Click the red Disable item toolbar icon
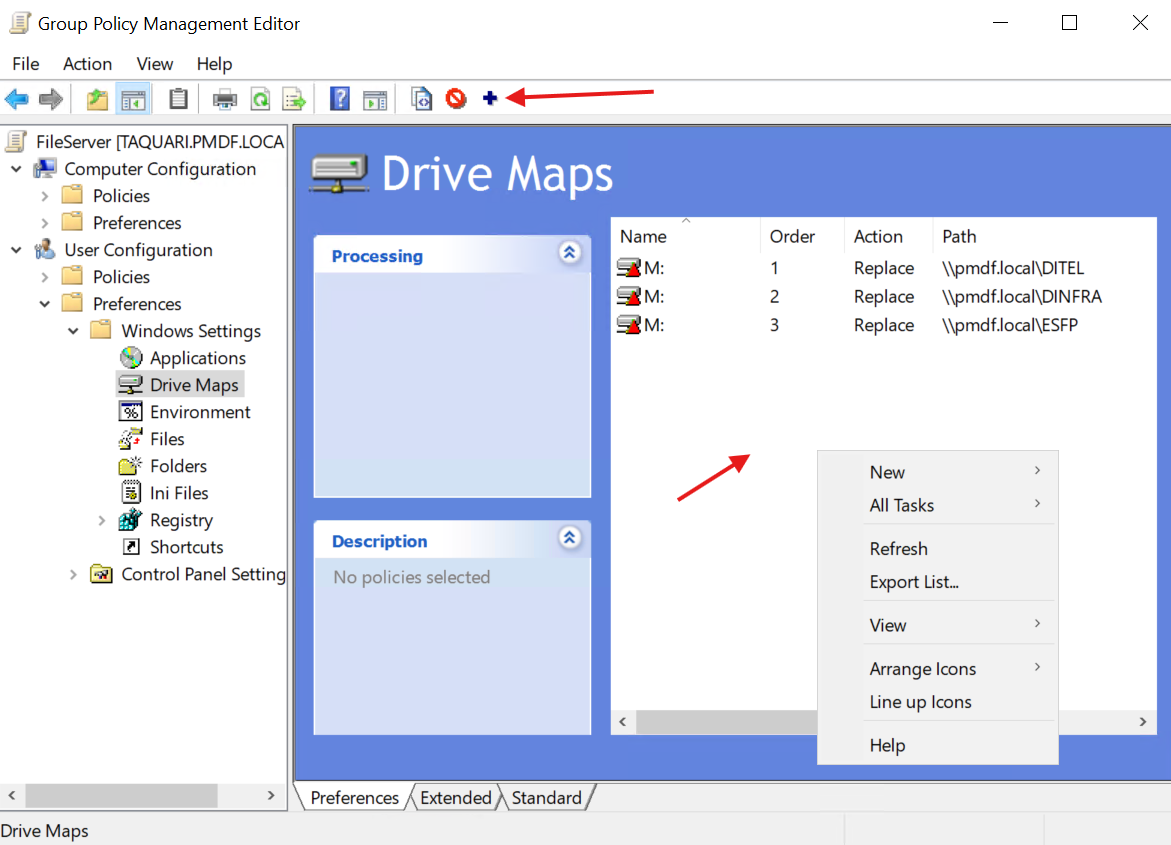The height and width of the screenshot is (845, 1171). tap(456, 99)
